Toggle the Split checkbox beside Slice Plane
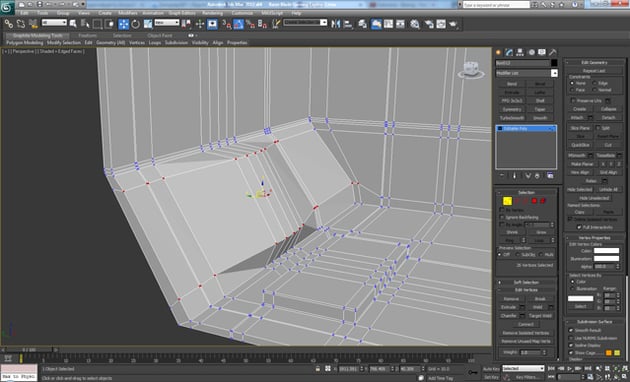This screenshot has height=382, width=630. [598, 128]
